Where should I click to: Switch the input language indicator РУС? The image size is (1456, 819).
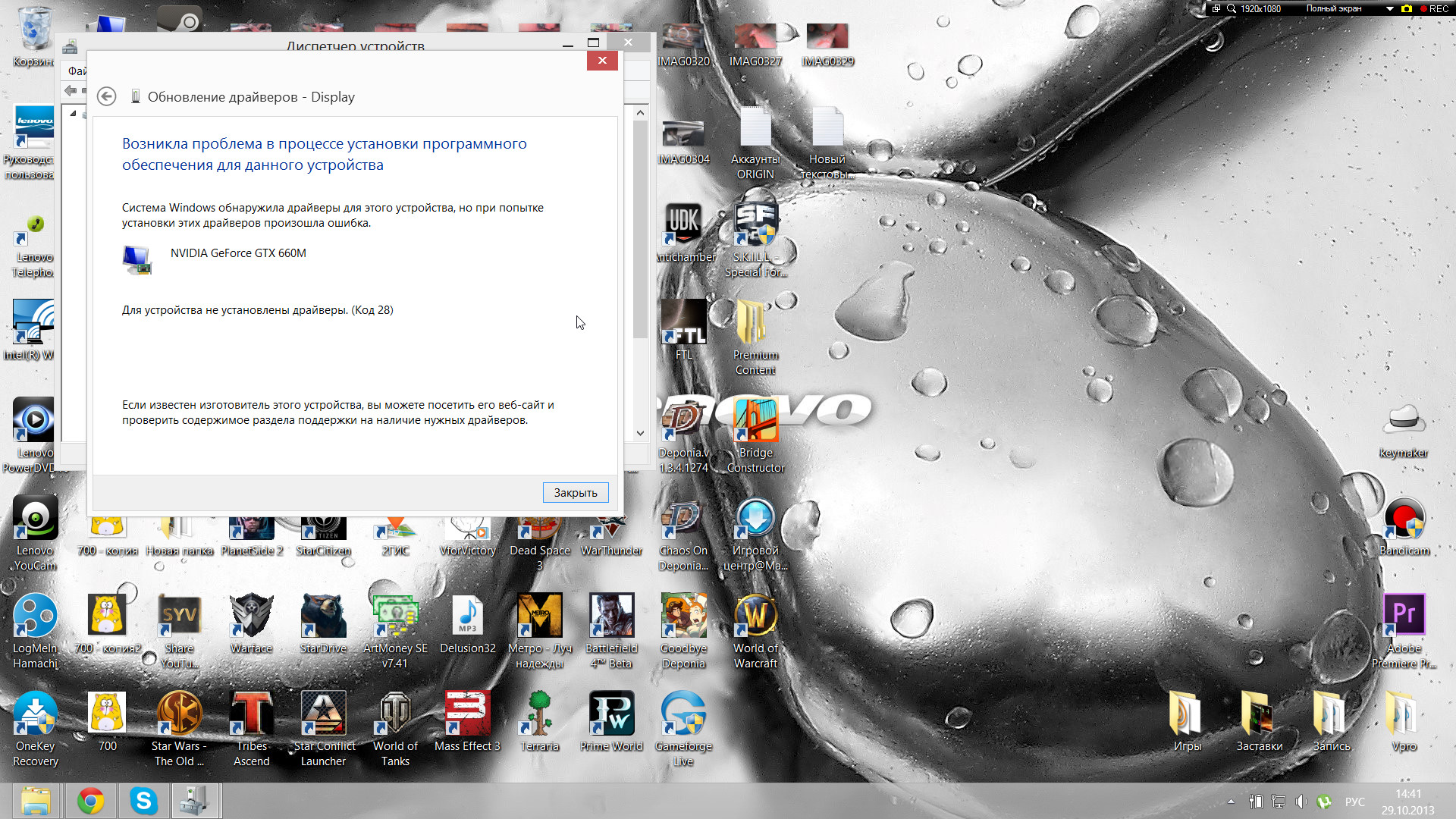point(1354,802)
